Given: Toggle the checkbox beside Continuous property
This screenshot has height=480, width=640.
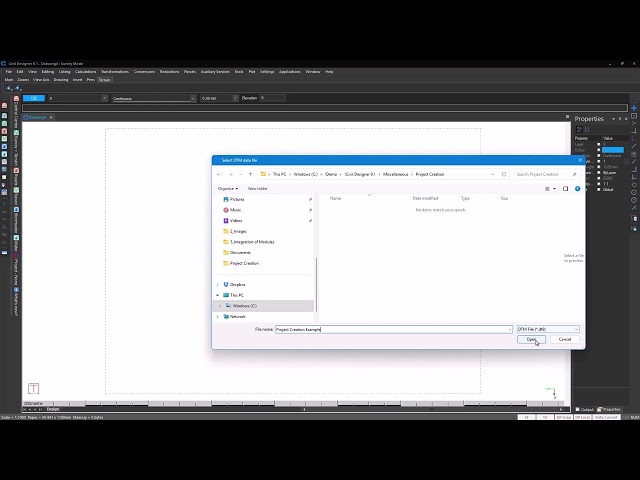Looking at the screenshot, I should (599, 156).
